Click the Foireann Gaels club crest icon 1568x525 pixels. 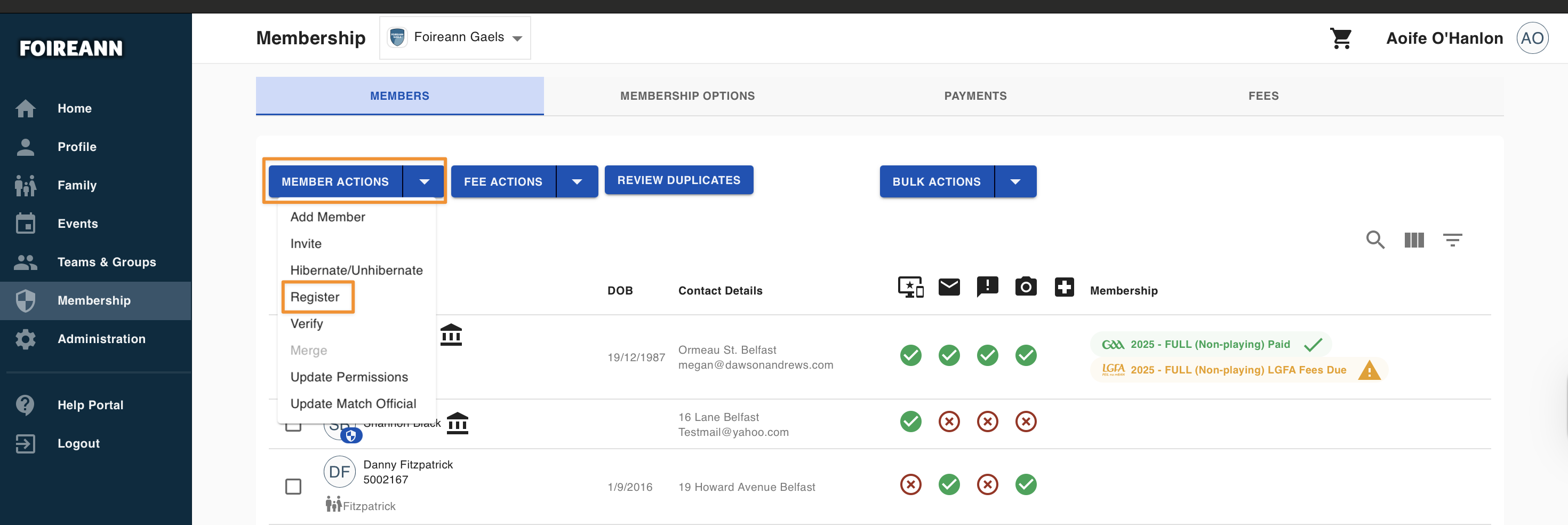click(397, 37)
